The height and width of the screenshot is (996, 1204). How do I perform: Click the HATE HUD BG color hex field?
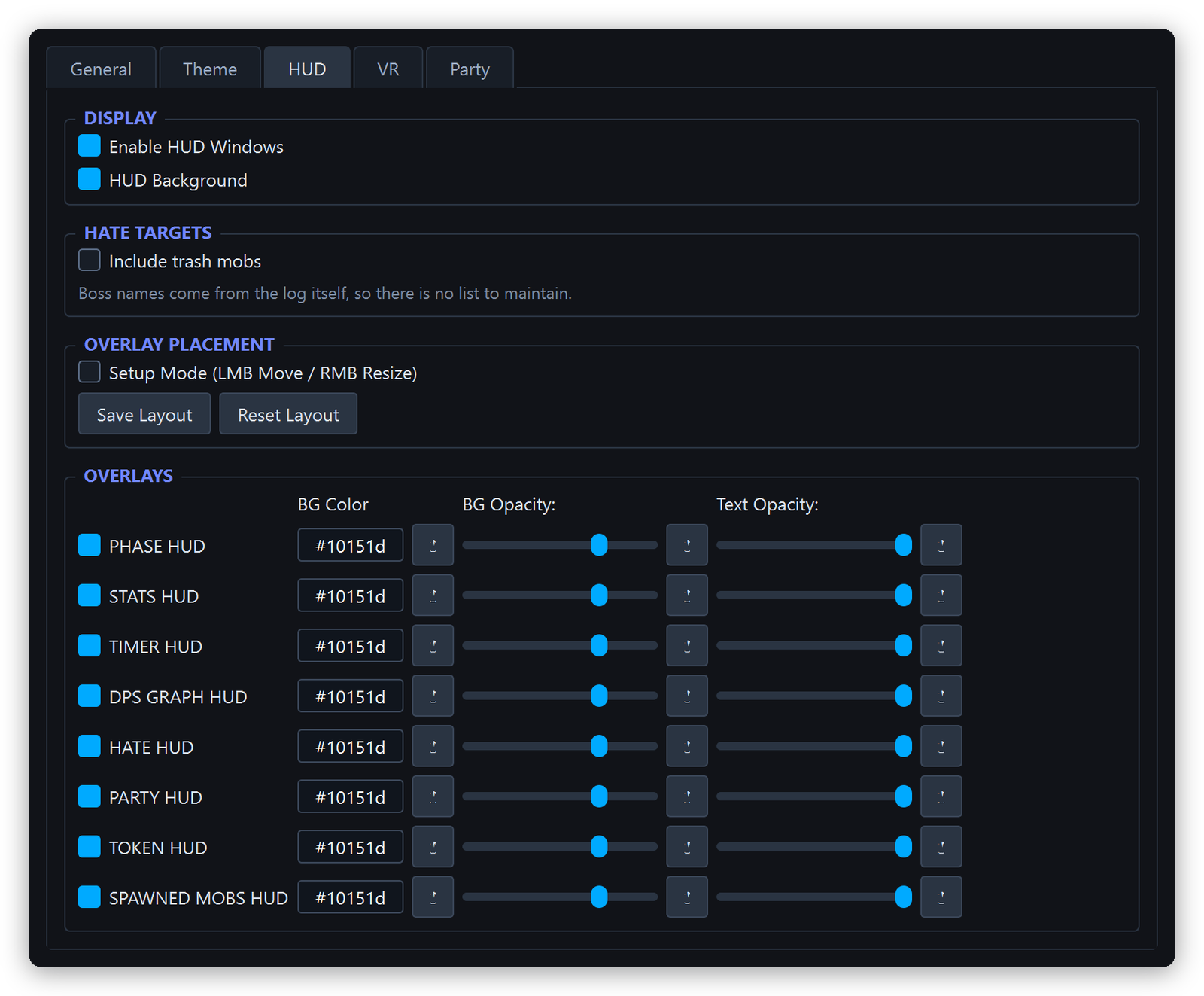351,747
